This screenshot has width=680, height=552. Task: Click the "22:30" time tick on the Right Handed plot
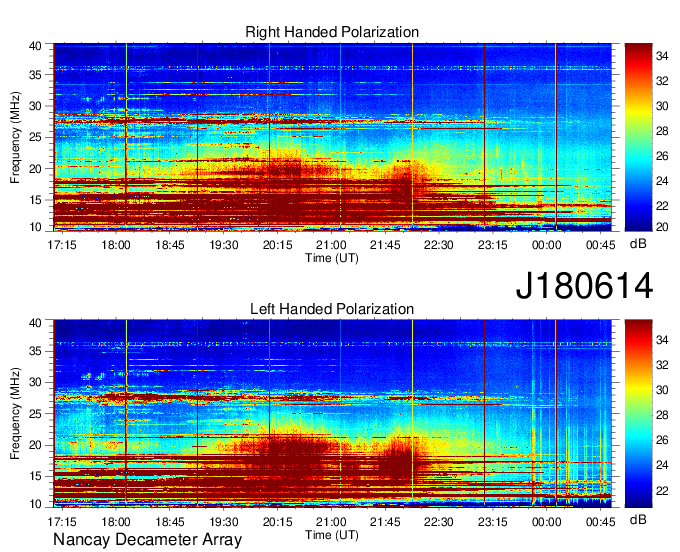click(439, 245)
